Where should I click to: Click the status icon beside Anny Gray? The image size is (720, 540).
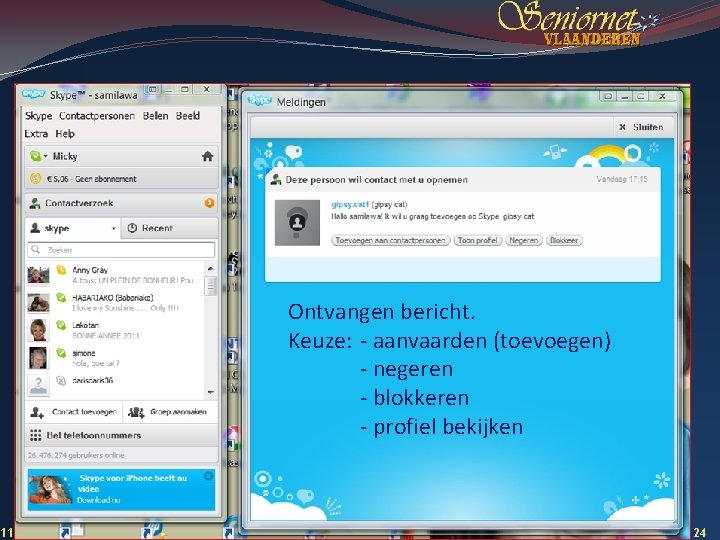61,270
